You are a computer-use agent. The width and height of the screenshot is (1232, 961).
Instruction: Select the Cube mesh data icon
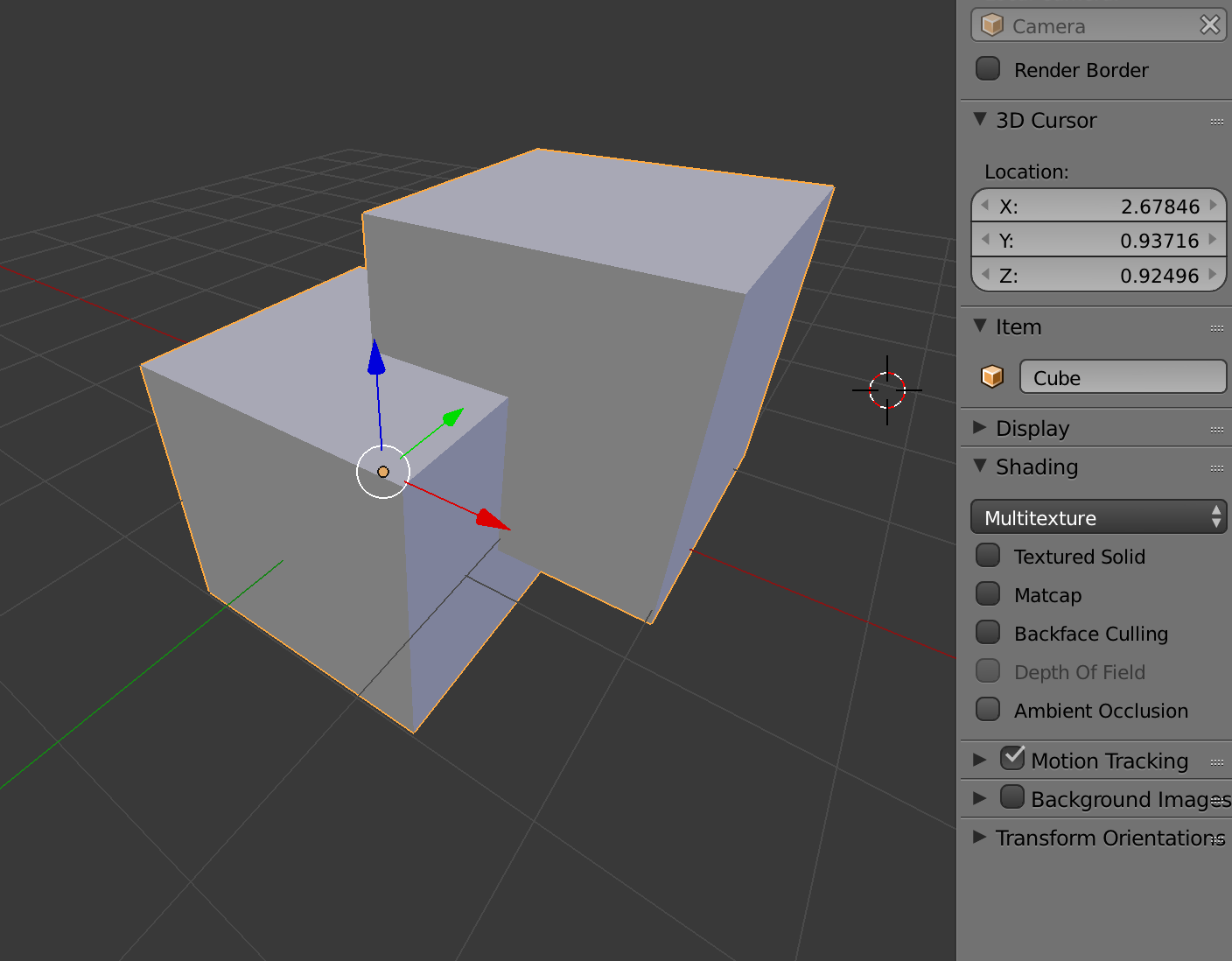point(992,376)
